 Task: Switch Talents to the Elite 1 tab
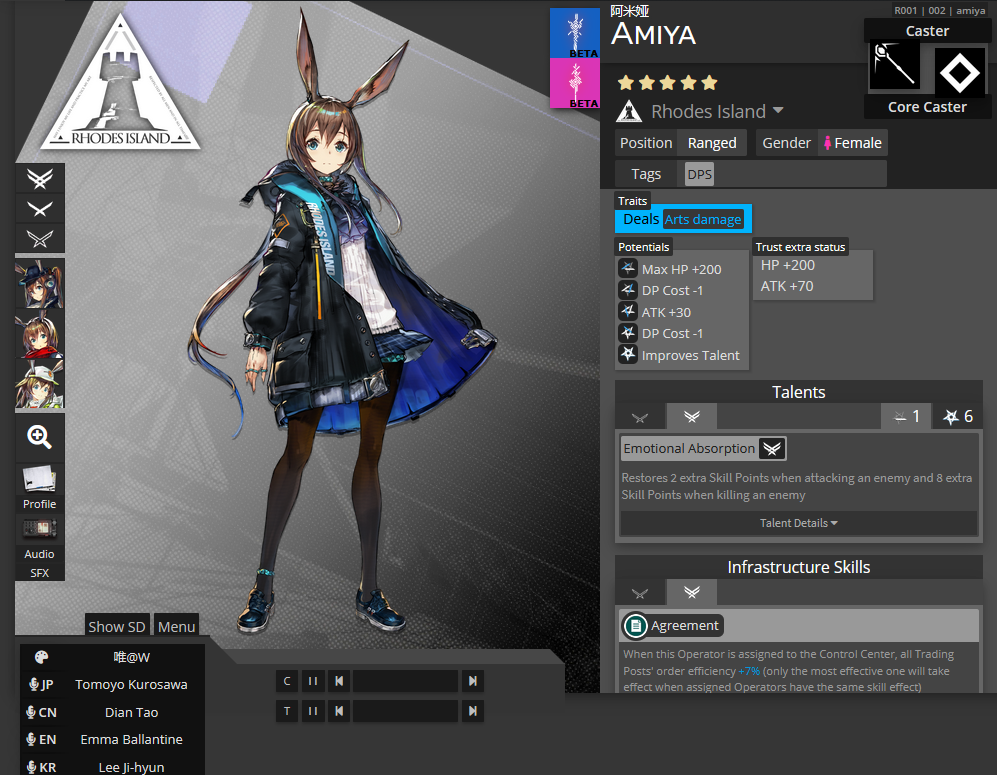coord(640,417)
